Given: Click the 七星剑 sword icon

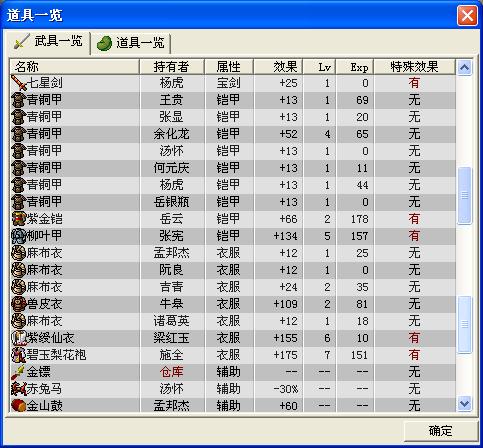Looking at the screenshot, I should [x=19, y=83].
